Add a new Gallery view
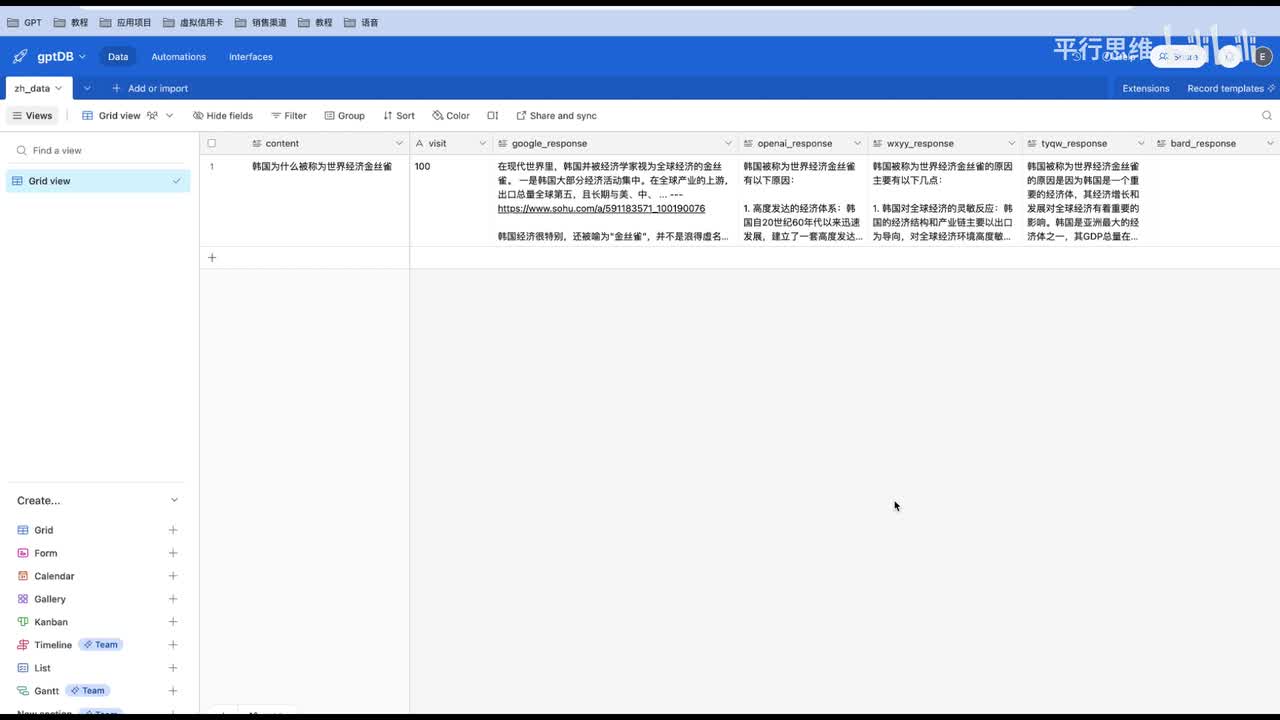1280x720 pixels. point(173,599)
